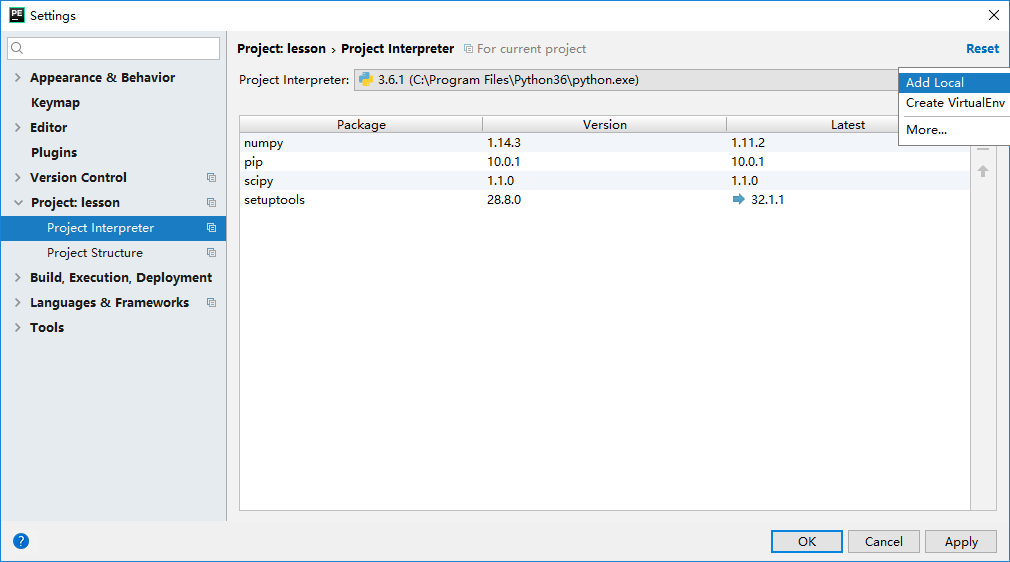
Task: Click the upgrade arrow icon beside the package table
Action: [983, 171]
